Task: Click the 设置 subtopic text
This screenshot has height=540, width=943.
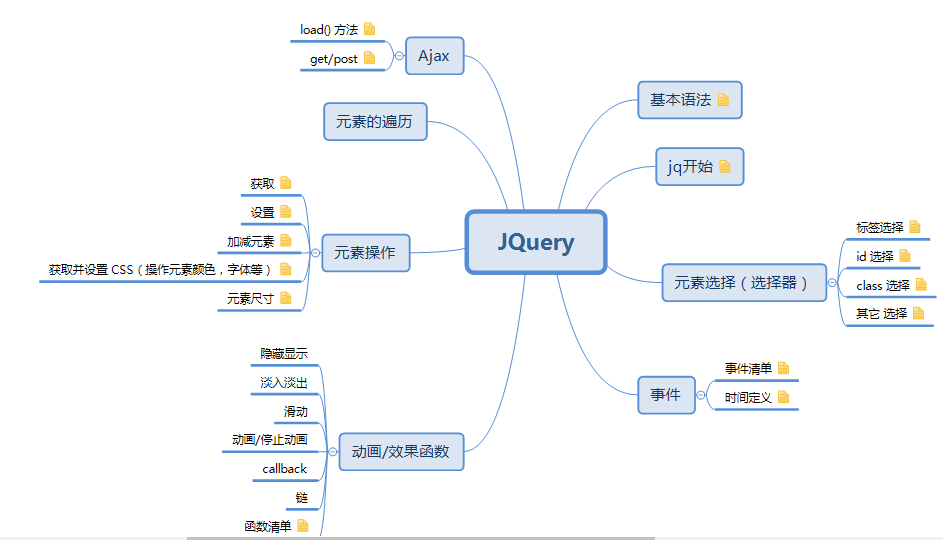Action: point(262,212)
